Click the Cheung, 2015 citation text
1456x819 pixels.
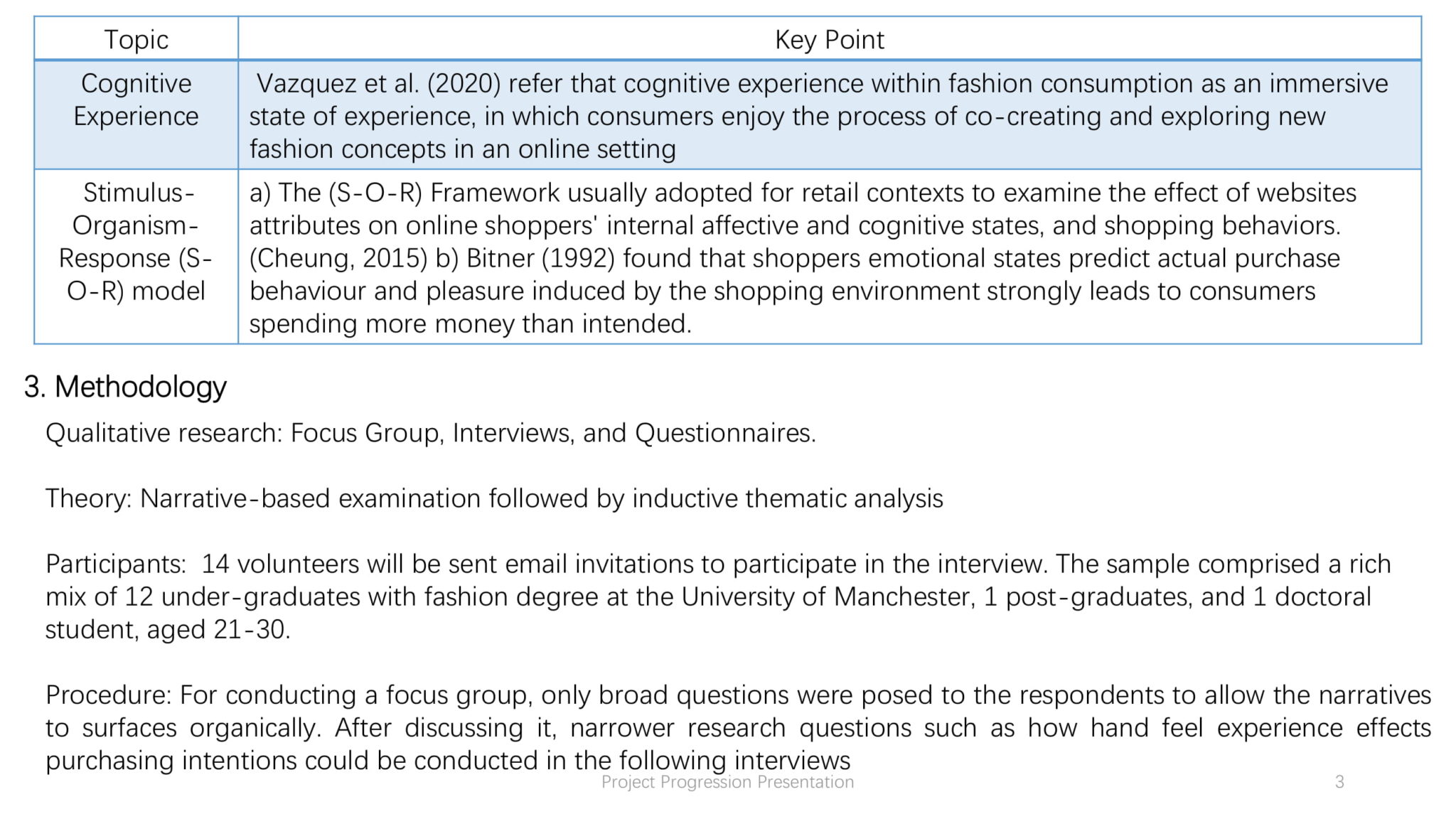(338, 258)
